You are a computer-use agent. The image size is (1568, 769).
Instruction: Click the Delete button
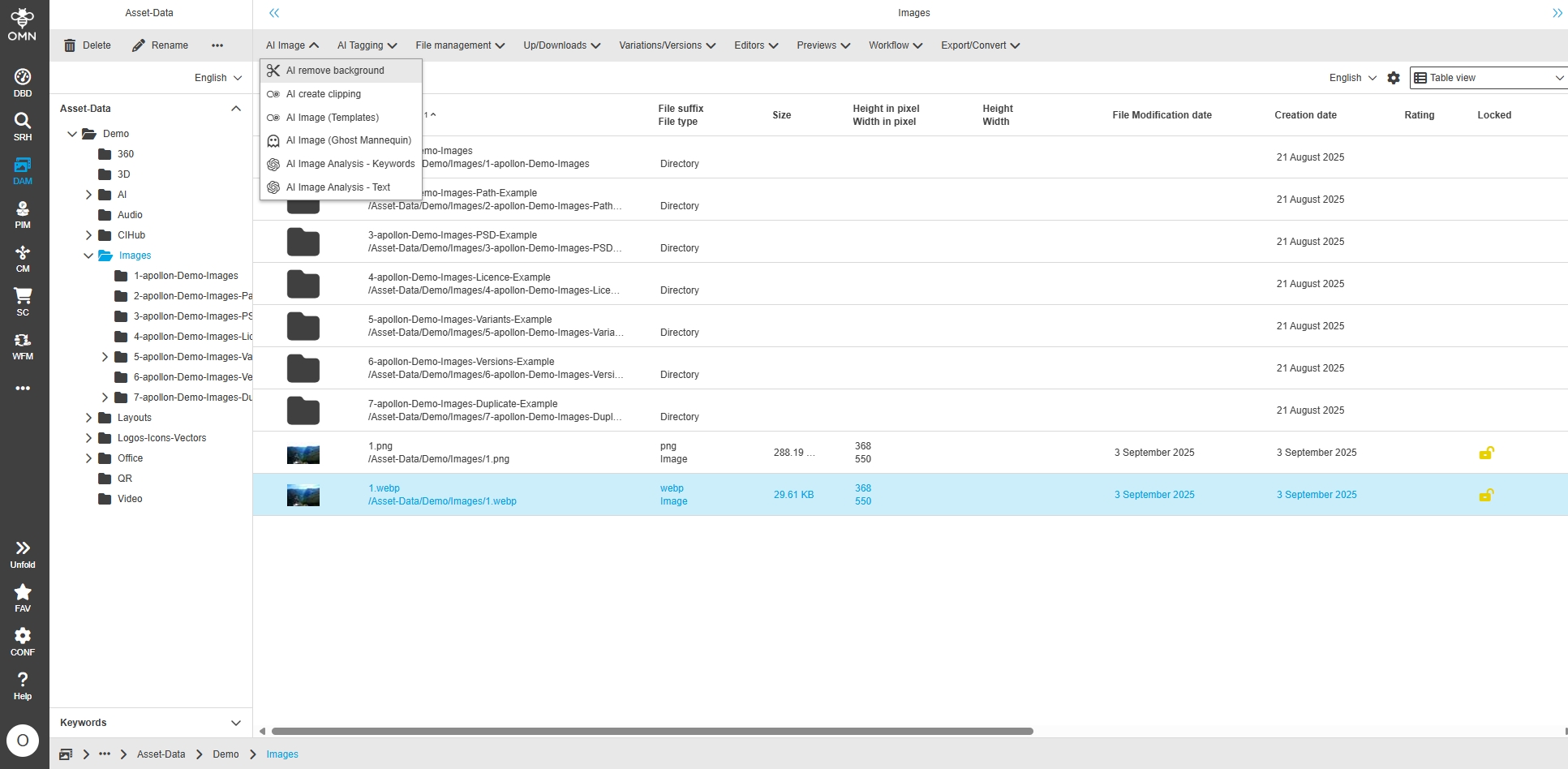tap(88, 45)
